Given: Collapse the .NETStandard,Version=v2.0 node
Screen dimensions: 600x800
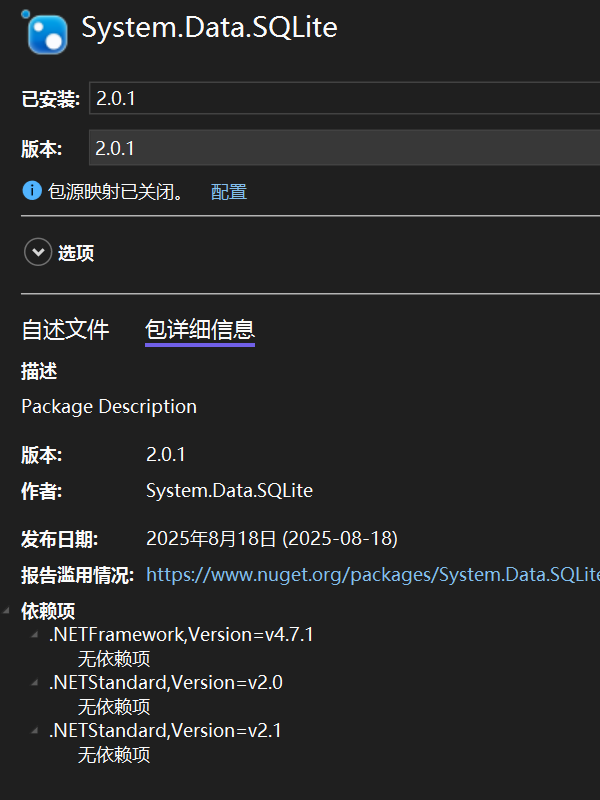Looking at the screenshot, I should (35, 682).
